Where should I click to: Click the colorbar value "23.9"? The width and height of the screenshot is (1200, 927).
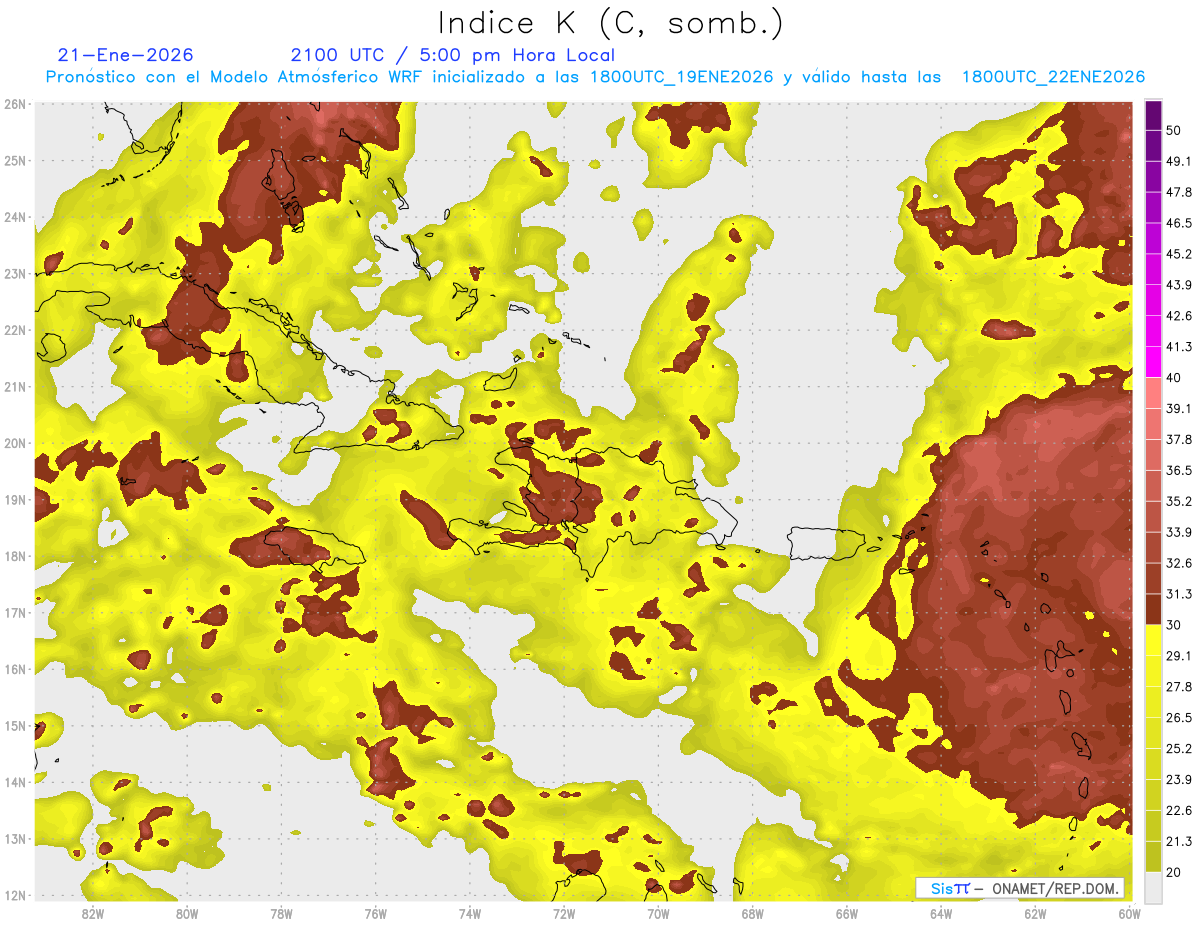click(1179, 780)
